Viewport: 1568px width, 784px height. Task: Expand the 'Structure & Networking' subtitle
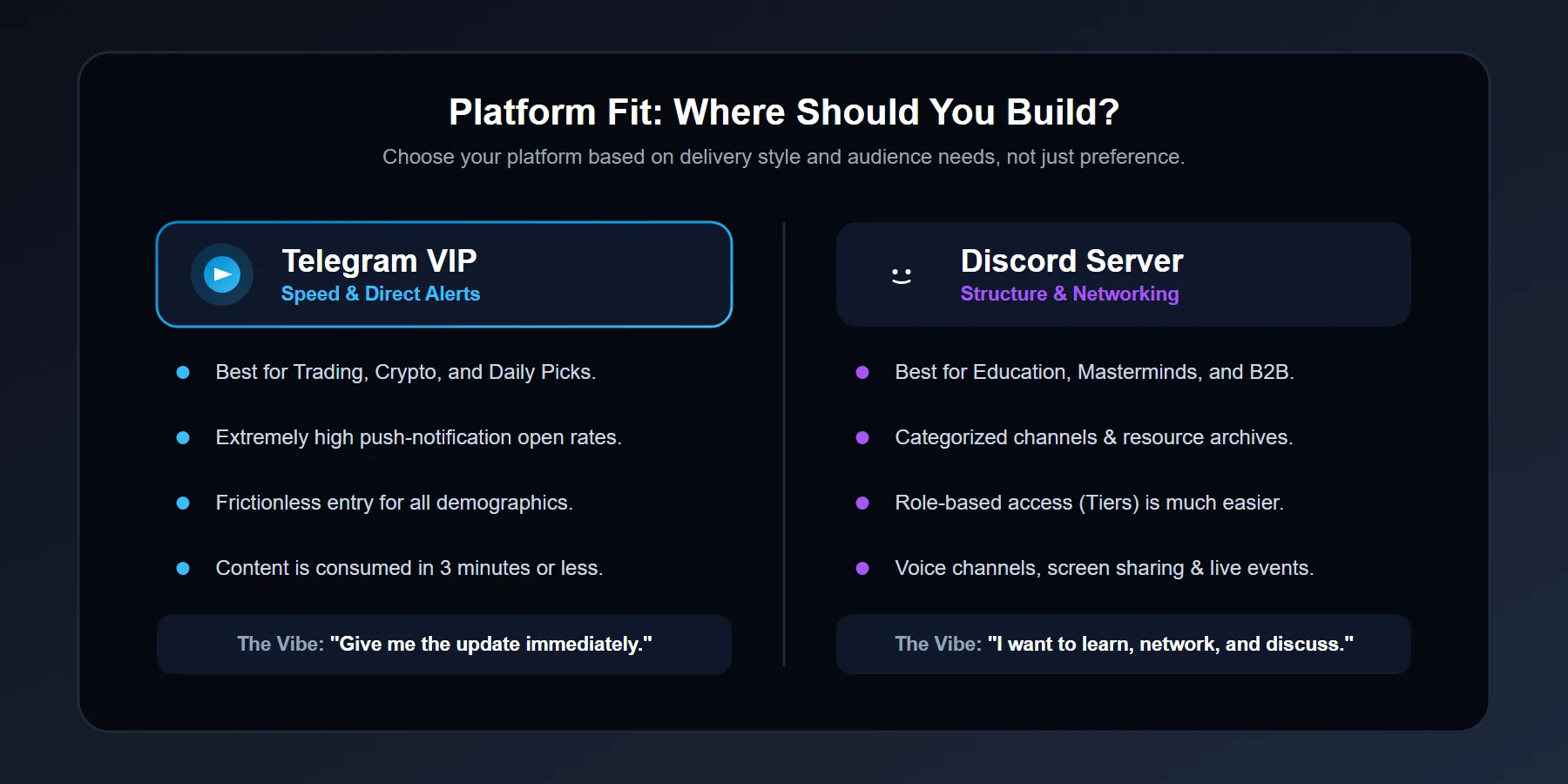point(1070,294)
